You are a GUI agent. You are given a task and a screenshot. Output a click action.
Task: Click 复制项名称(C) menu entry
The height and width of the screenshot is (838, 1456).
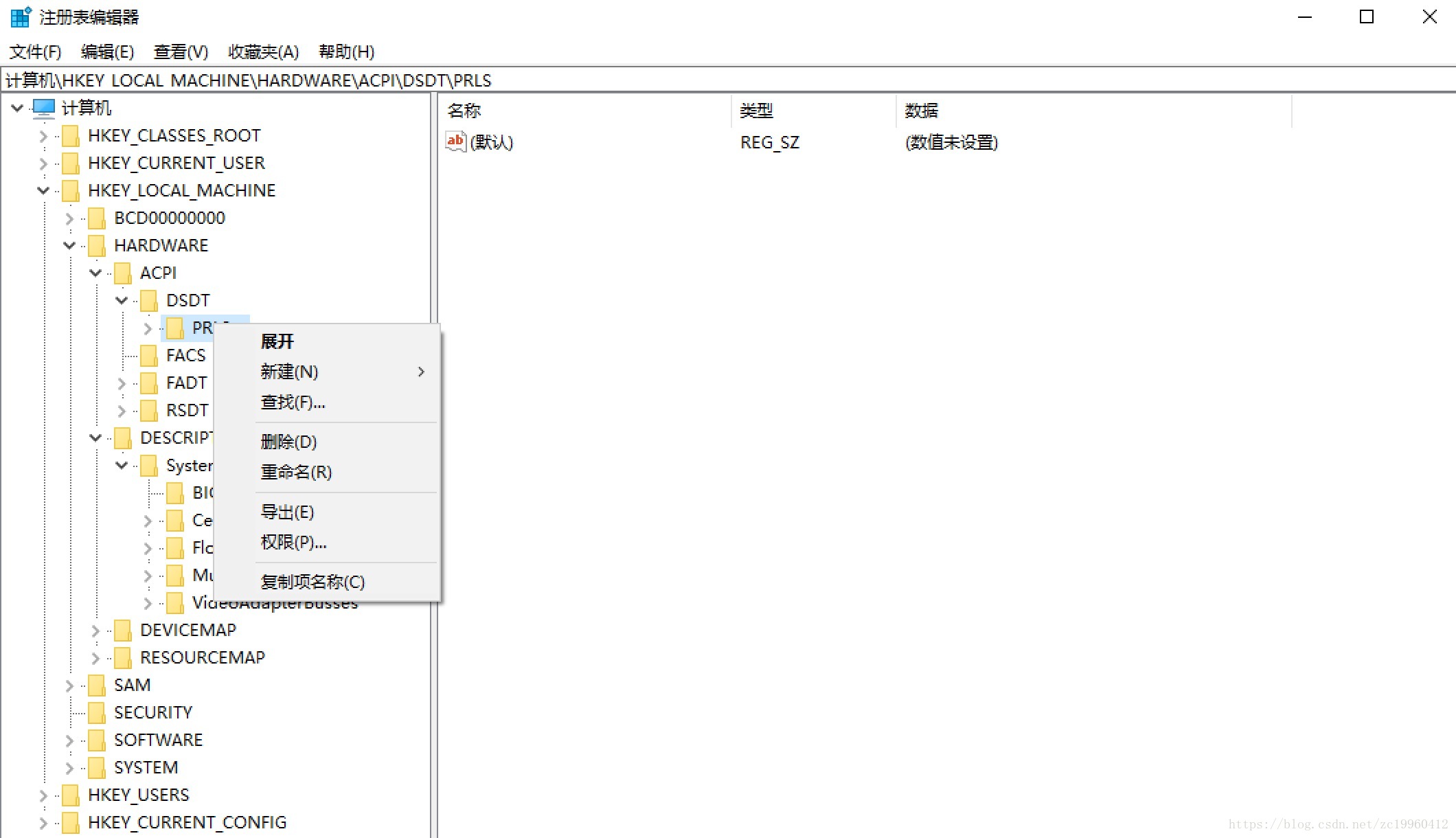(312, 582)
